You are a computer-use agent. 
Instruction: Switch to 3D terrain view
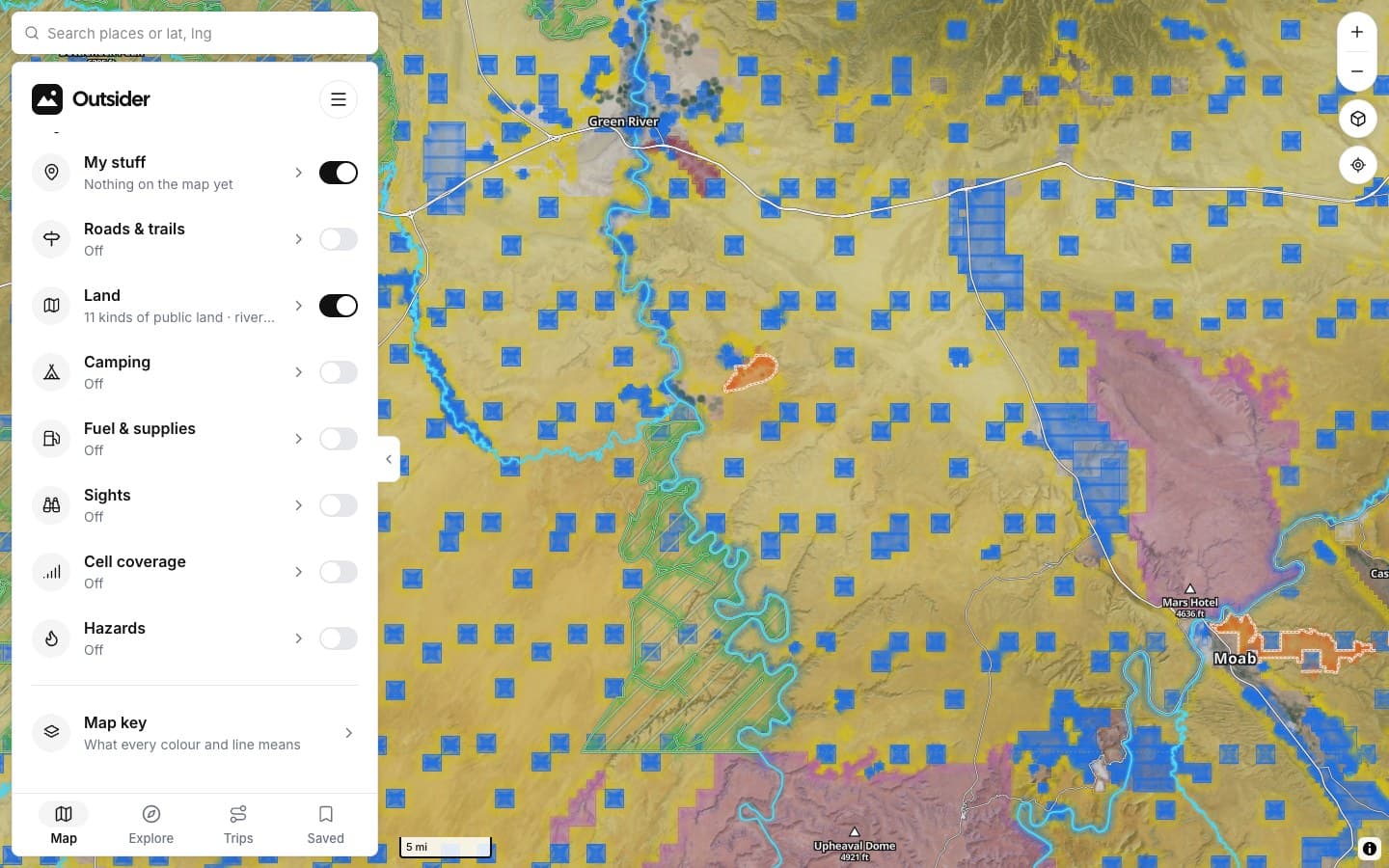[1358, 119]
